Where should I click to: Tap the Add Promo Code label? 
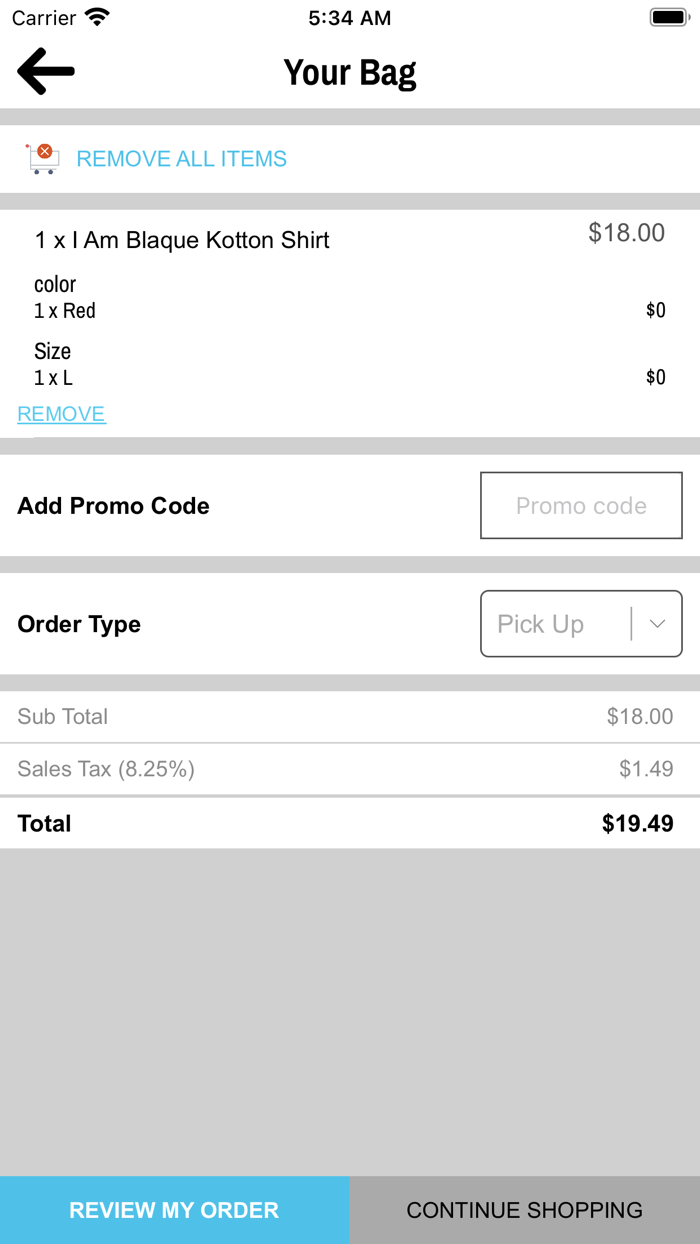pos(113,506)
